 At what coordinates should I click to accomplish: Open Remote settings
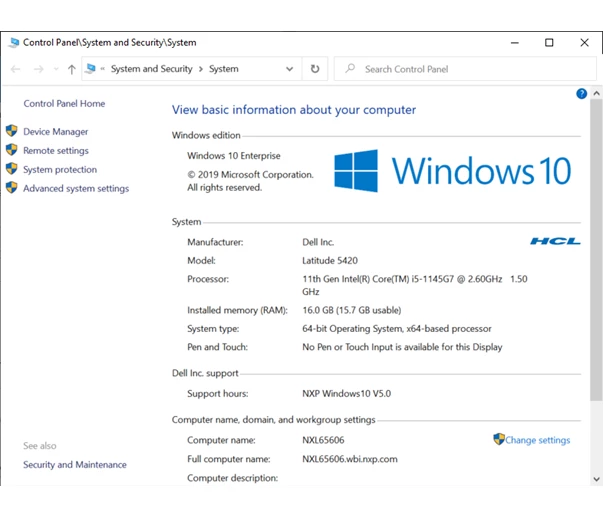(56, 150)
